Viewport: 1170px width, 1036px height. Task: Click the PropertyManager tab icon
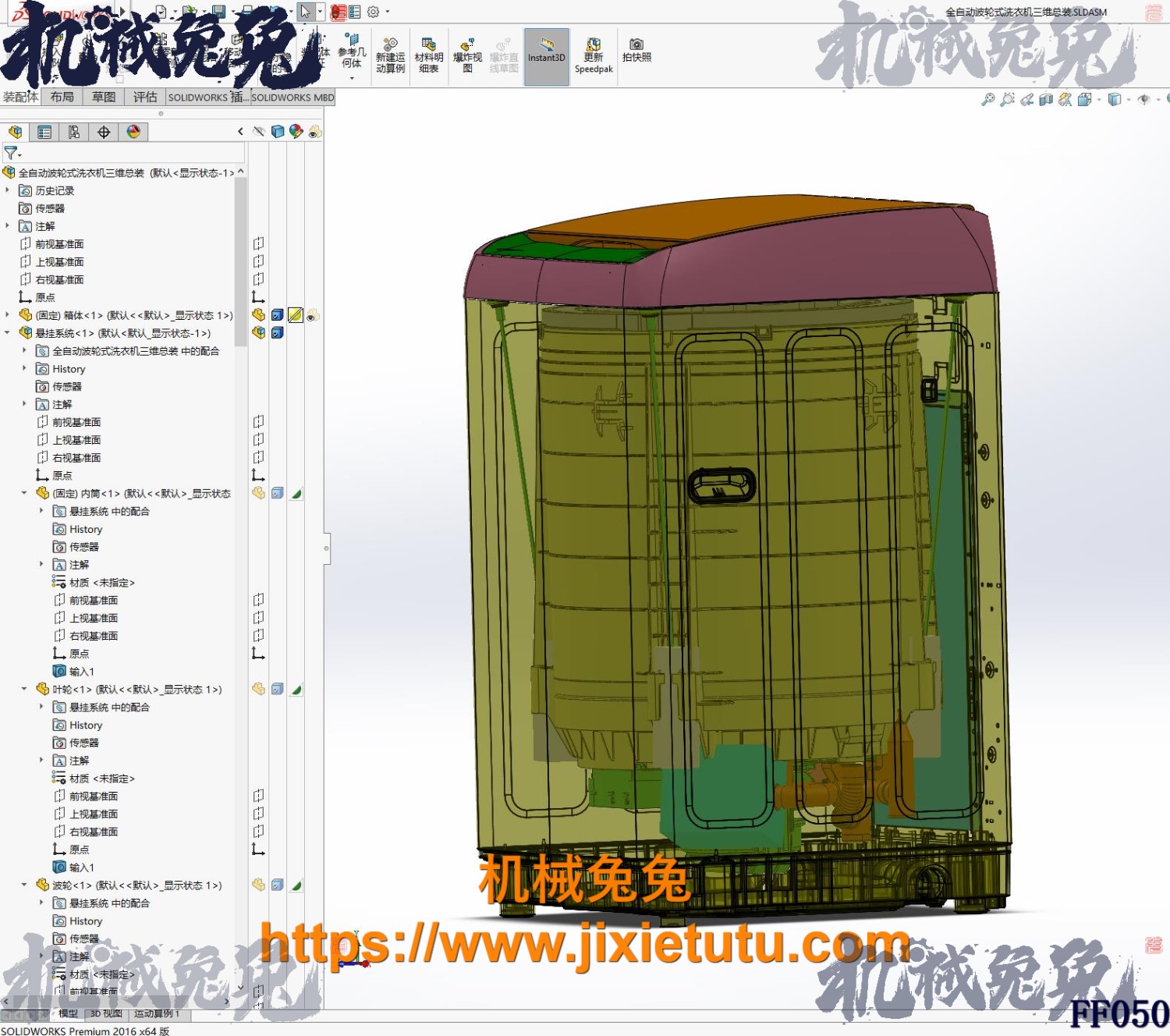[44, 132]
